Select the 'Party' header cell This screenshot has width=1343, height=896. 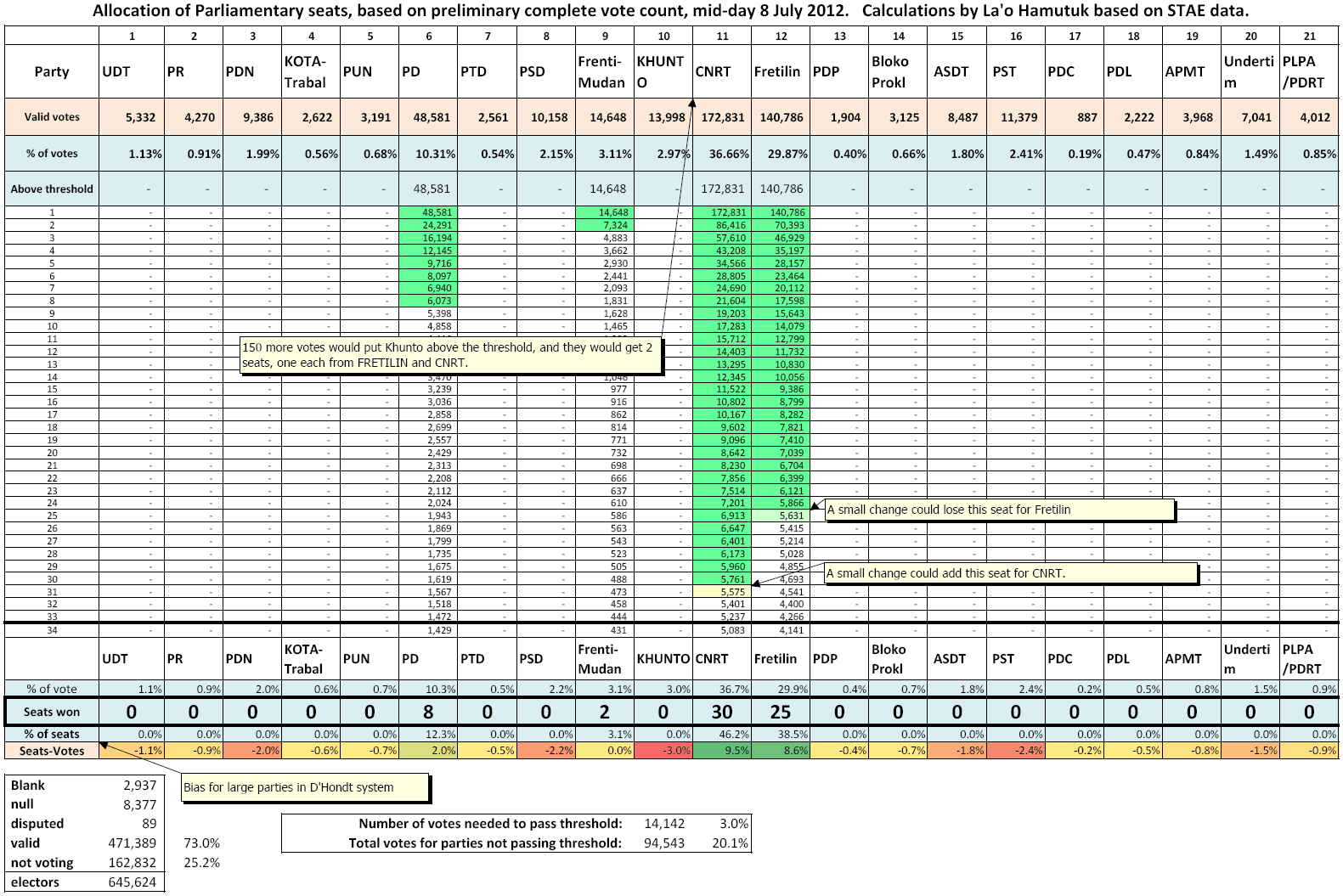[52, 71]
